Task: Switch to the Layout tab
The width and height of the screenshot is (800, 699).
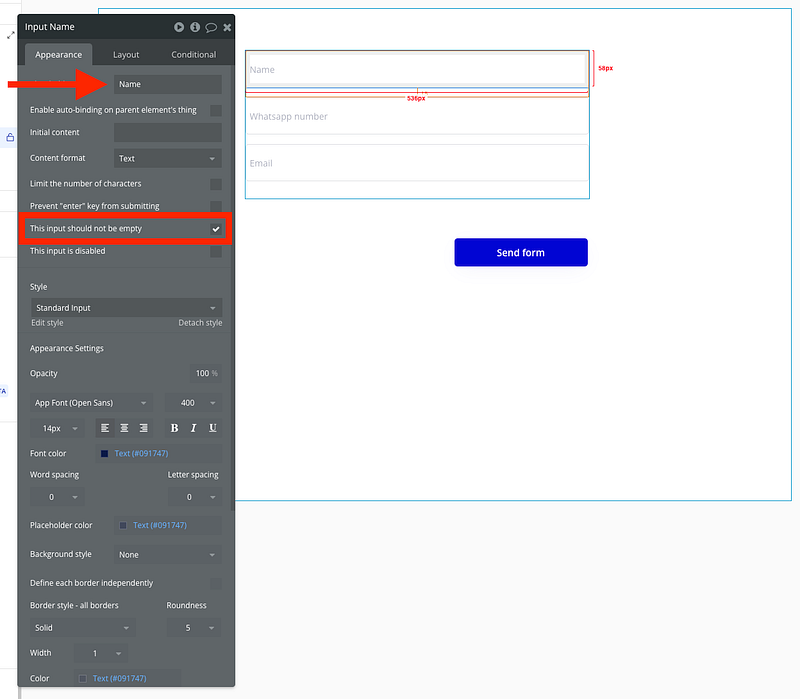Action: [x=126, y=54]
